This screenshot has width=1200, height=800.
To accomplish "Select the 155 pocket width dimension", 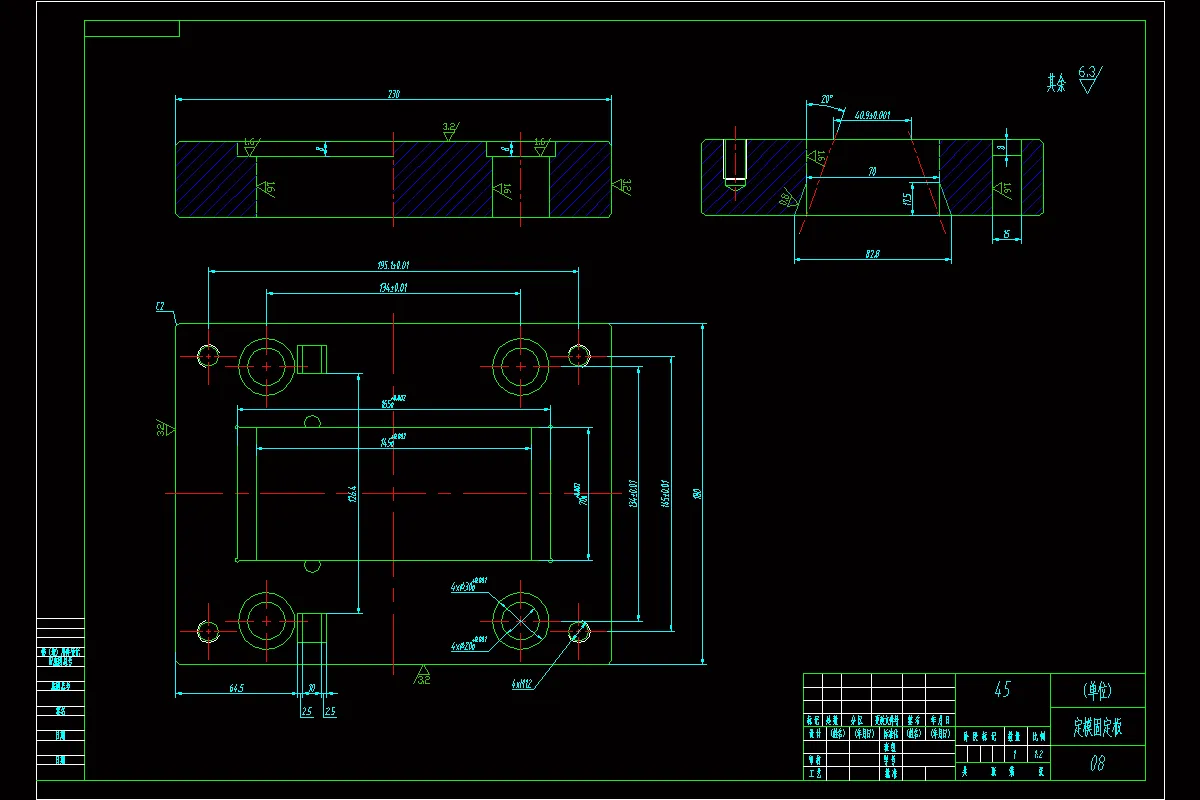I will click(x=393, y=403).
